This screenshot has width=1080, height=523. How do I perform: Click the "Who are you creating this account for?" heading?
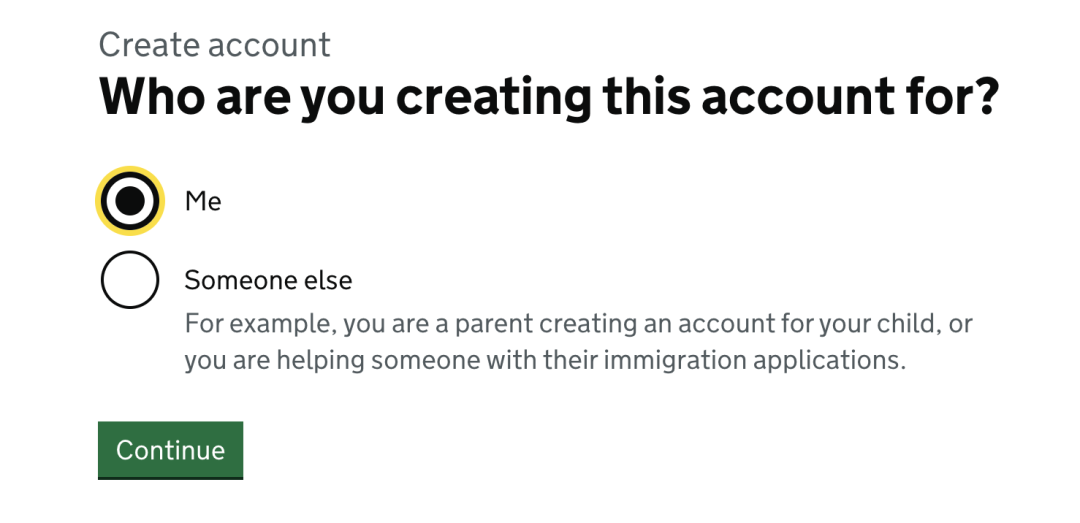click(549, 97)
